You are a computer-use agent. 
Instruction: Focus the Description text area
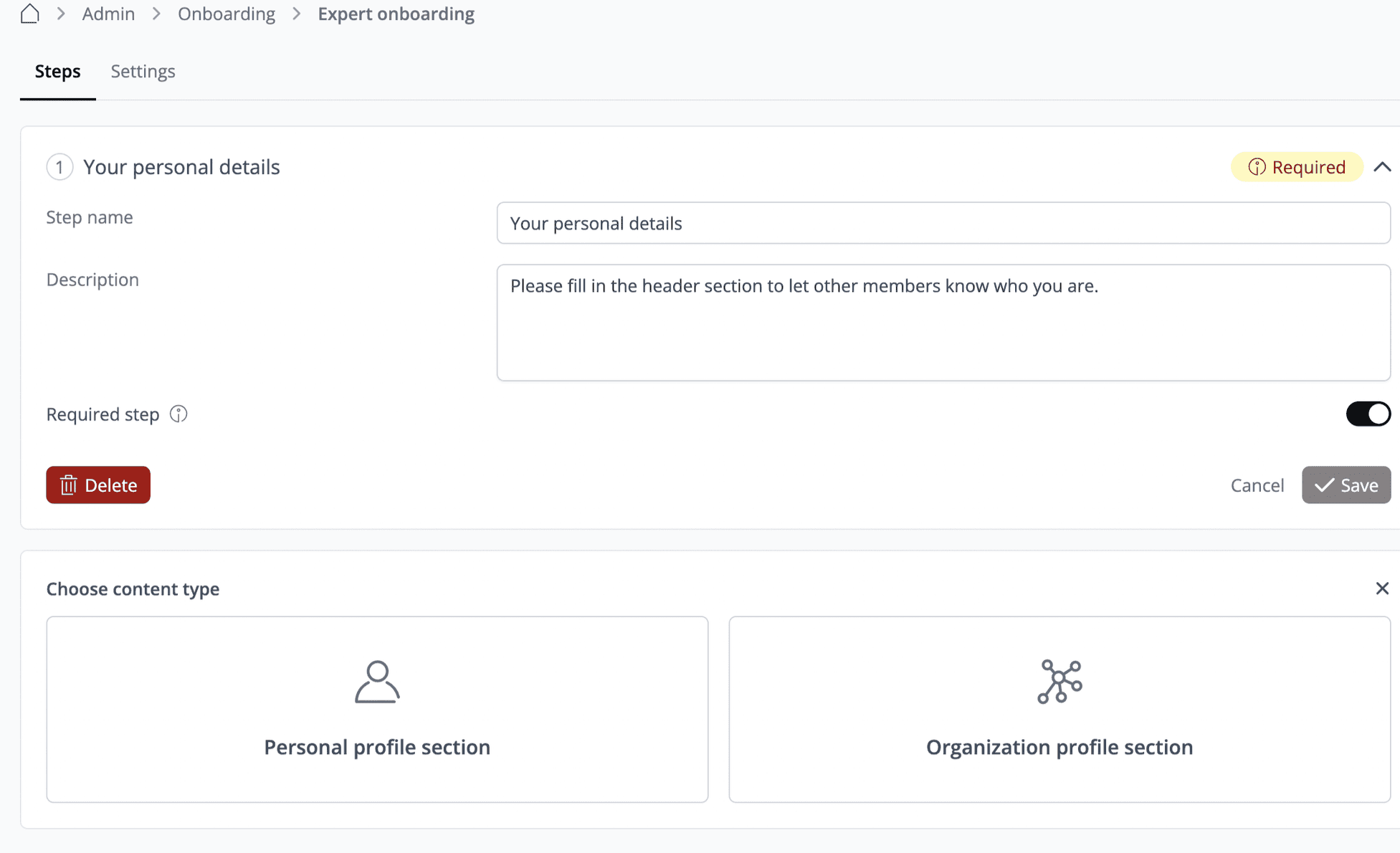(943, 323)
